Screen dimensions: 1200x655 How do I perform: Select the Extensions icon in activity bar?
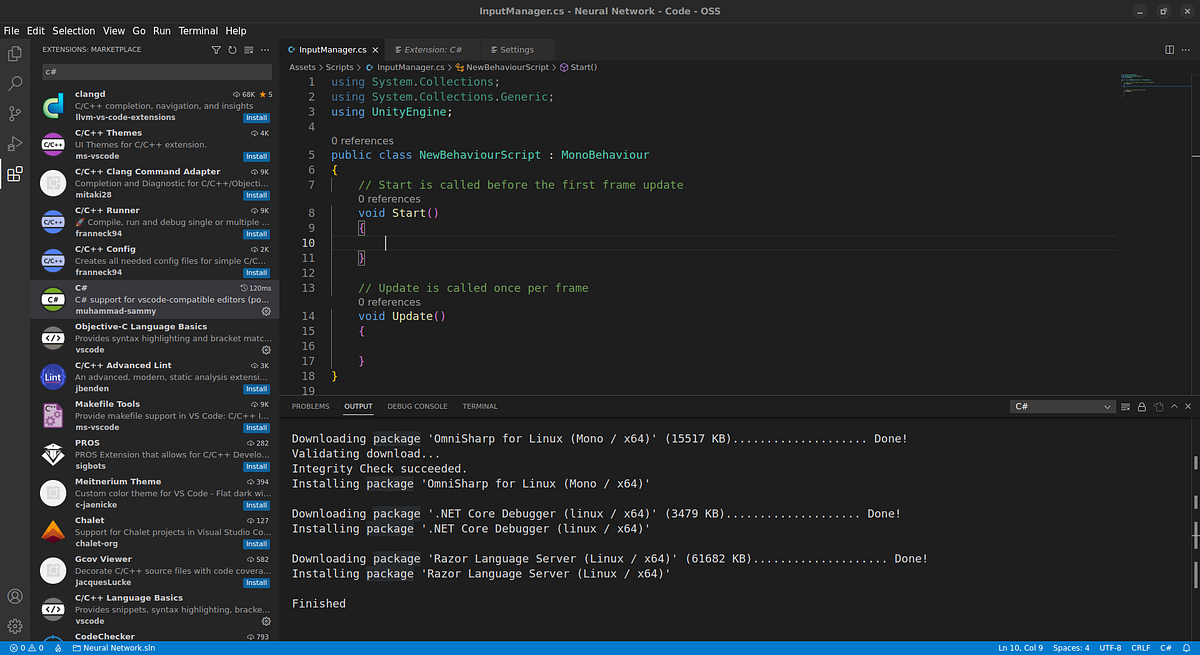pos(15,173)
